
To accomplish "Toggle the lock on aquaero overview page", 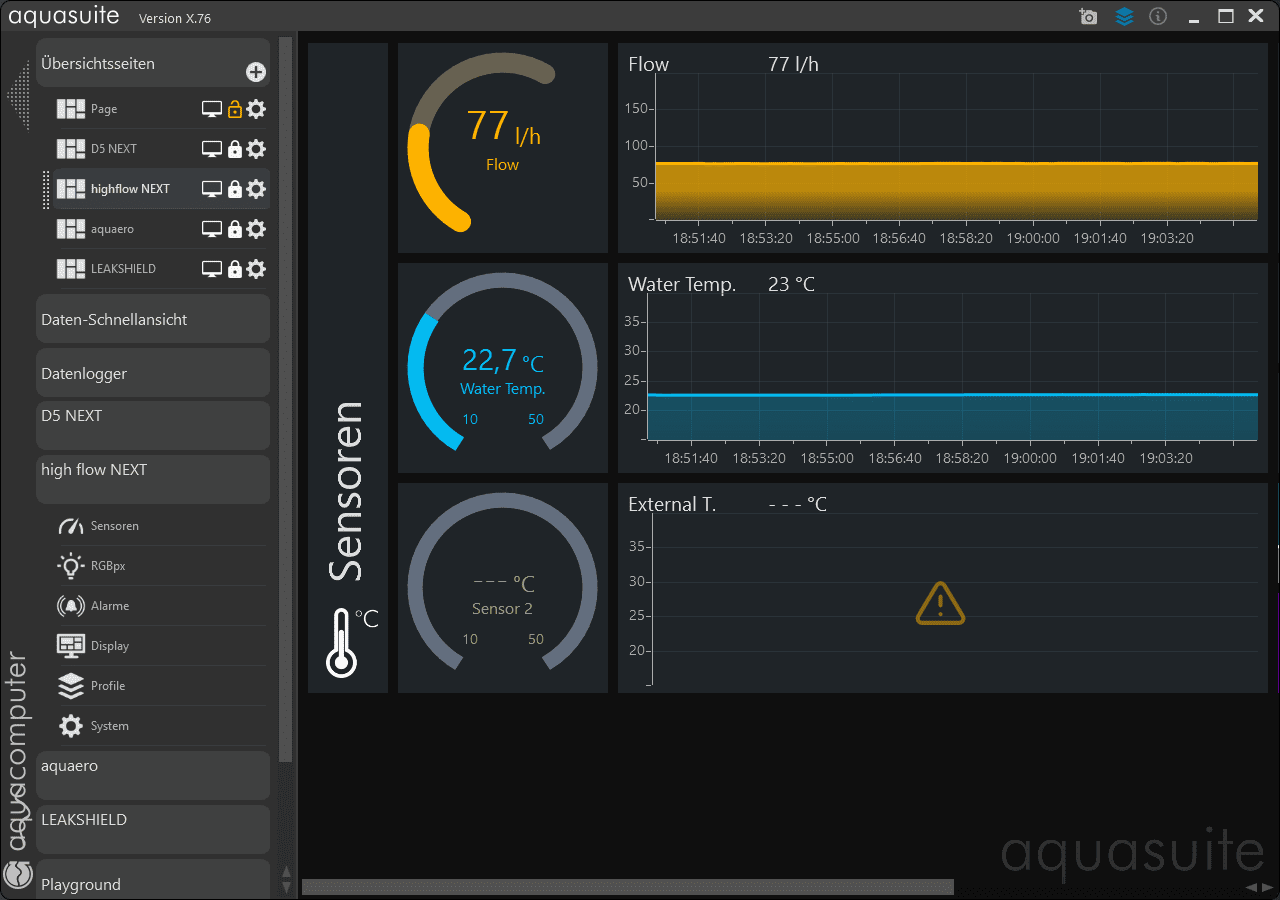I will pos(234,229).
